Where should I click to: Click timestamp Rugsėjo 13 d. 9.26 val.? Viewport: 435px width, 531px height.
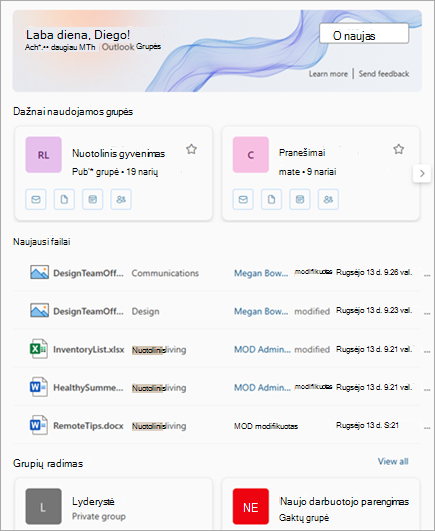point(374,272)
